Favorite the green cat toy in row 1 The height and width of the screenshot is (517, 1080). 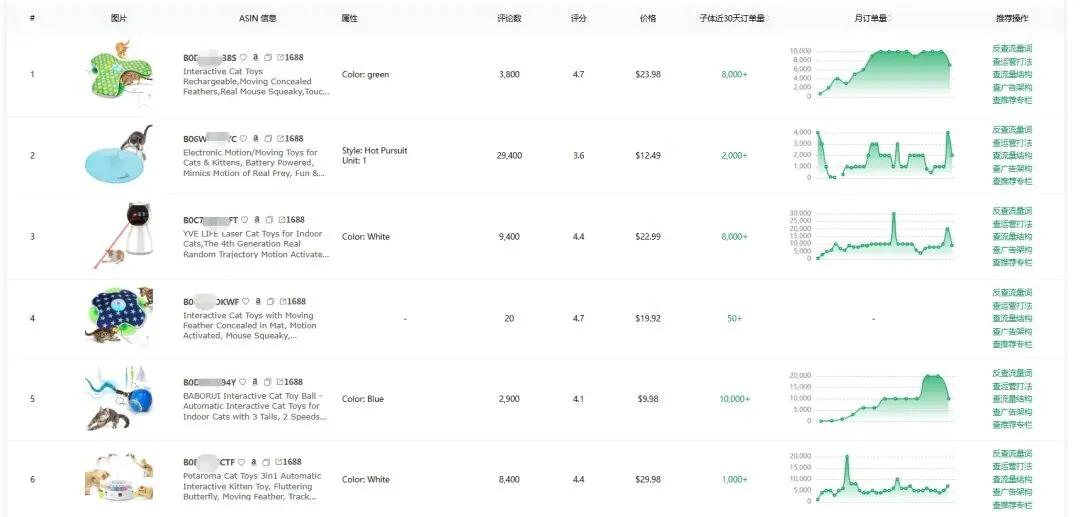pos(243,58)
